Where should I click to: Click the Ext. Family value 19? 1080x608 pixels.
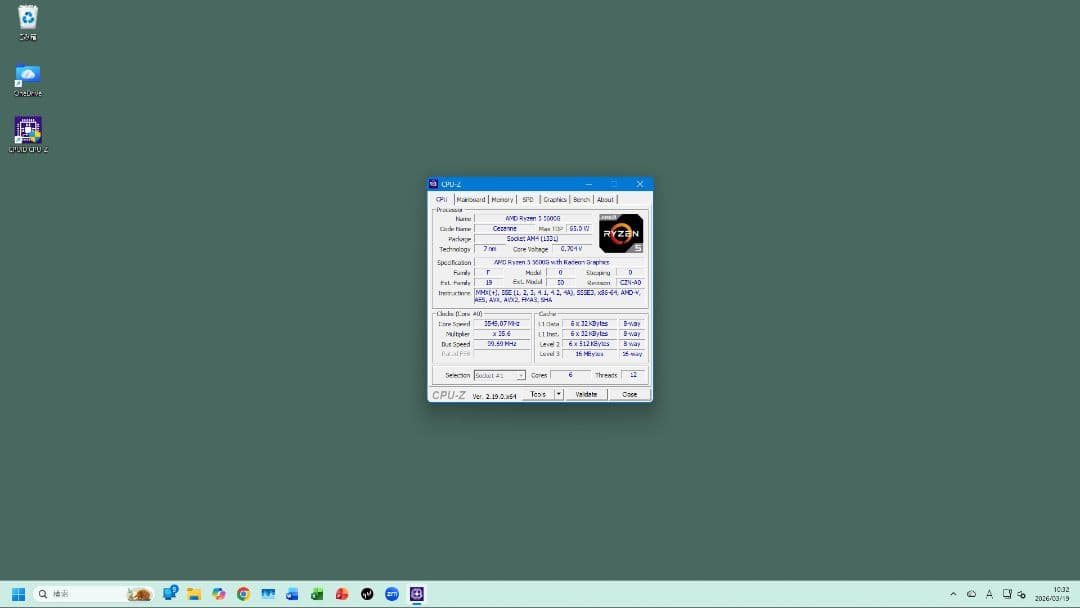tap(488, 282)
